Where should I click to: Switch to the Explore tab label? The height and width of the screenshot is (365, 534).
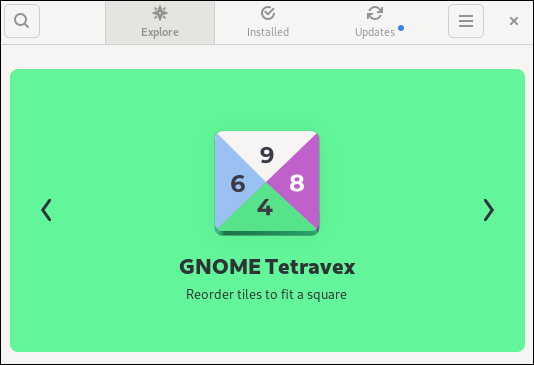coord(160,32)
